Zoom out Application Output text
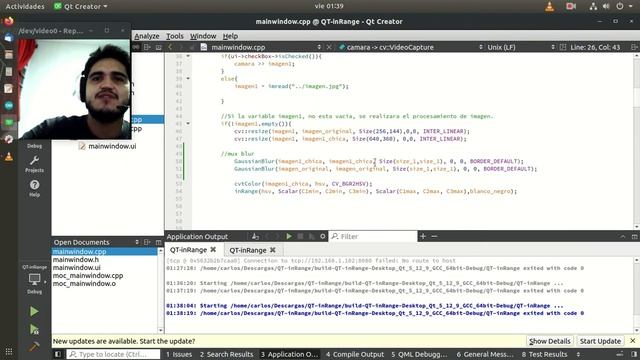Image resolution: width=640 pixels, height=360 pixels. [x=434, y=236]
